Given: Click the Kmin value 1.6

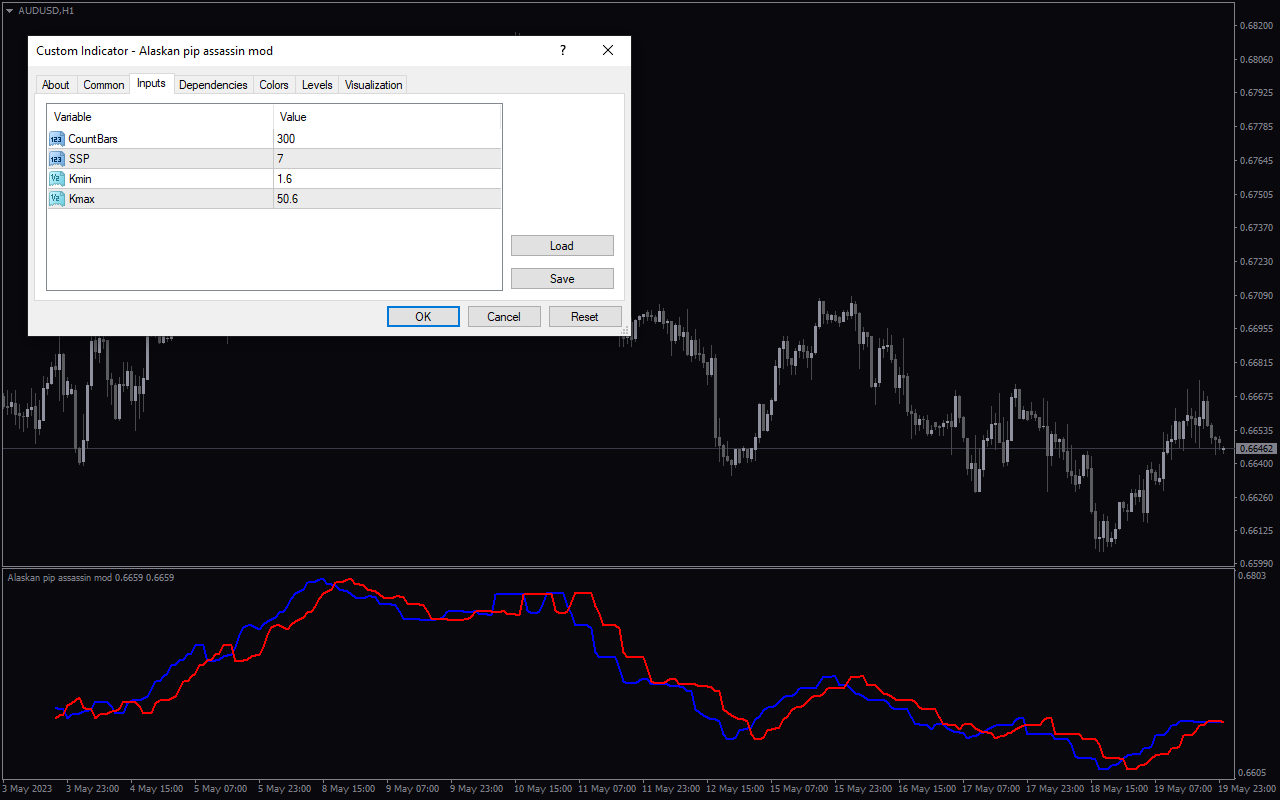Looking at the screenshot, I should pyautogui.click(x=284, y=179).
